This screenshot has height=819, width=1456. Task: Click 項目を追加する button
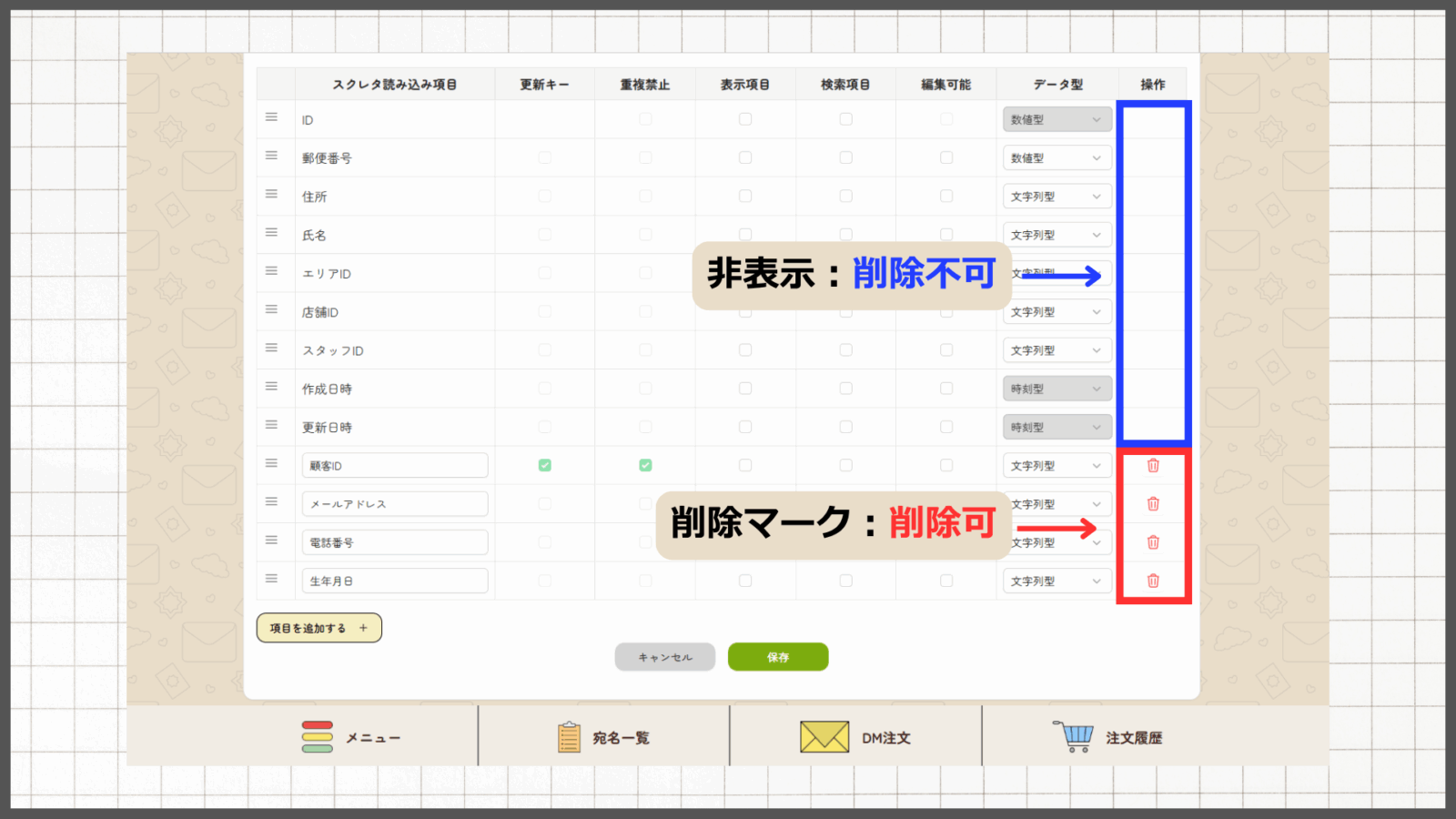pos(318,628)
